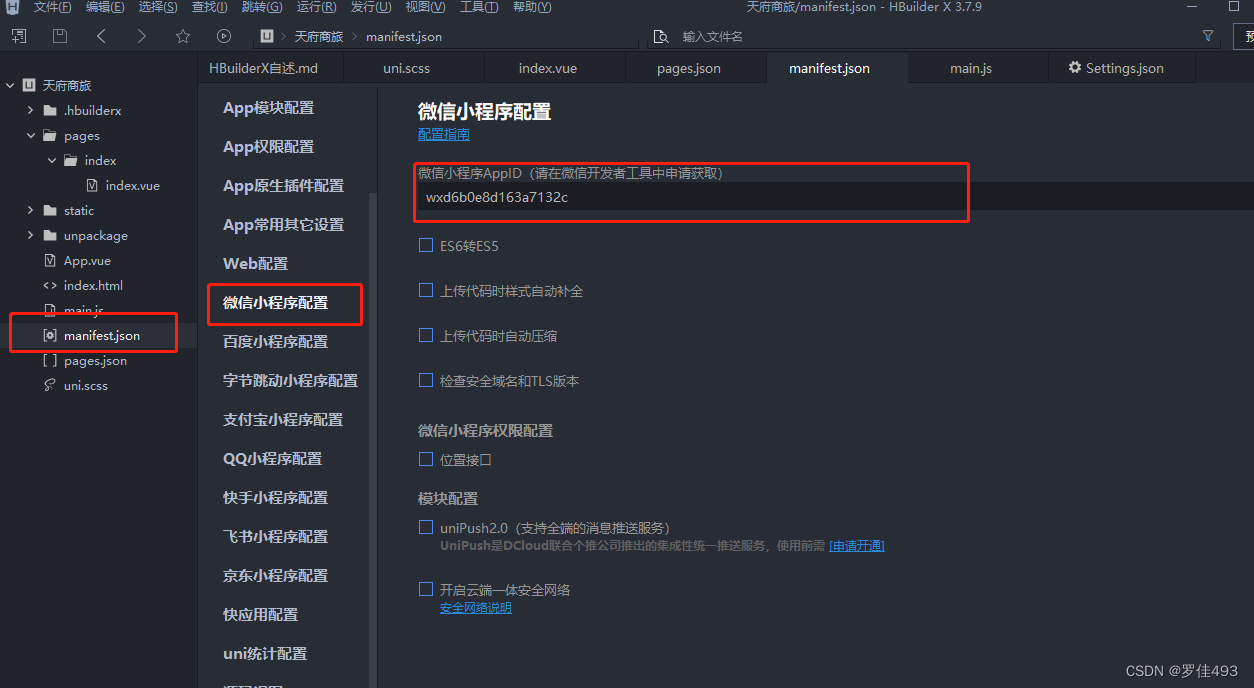Click the manifest.json file icon in tree
Image resolution: width=1254 pixels, height=688 pixels.
tap(50, 335)
